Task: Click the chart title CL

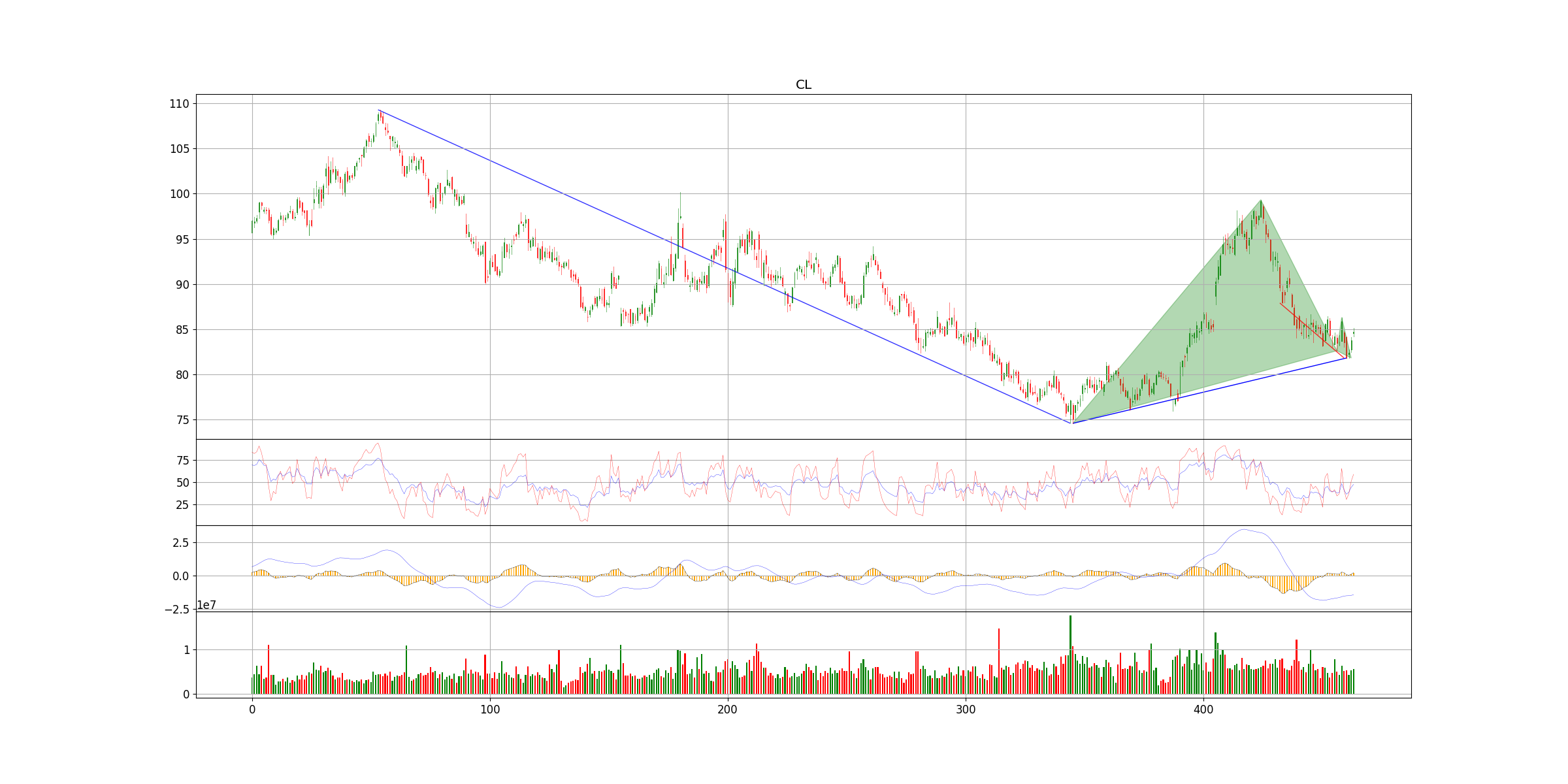Action: [x=803, y=85]
